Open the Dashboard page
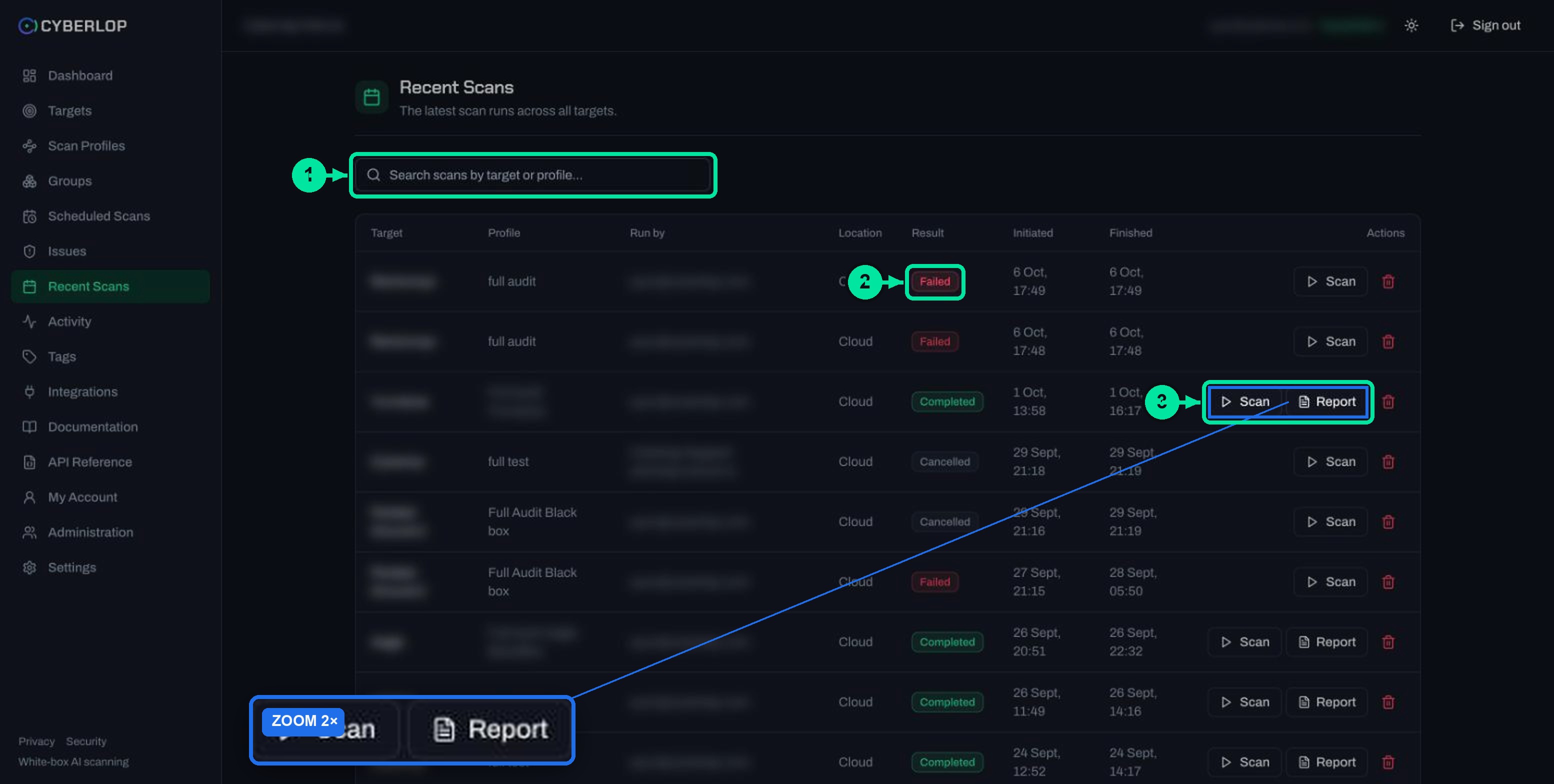Screen dimensions: 1554x784 (x=110, y=75)
